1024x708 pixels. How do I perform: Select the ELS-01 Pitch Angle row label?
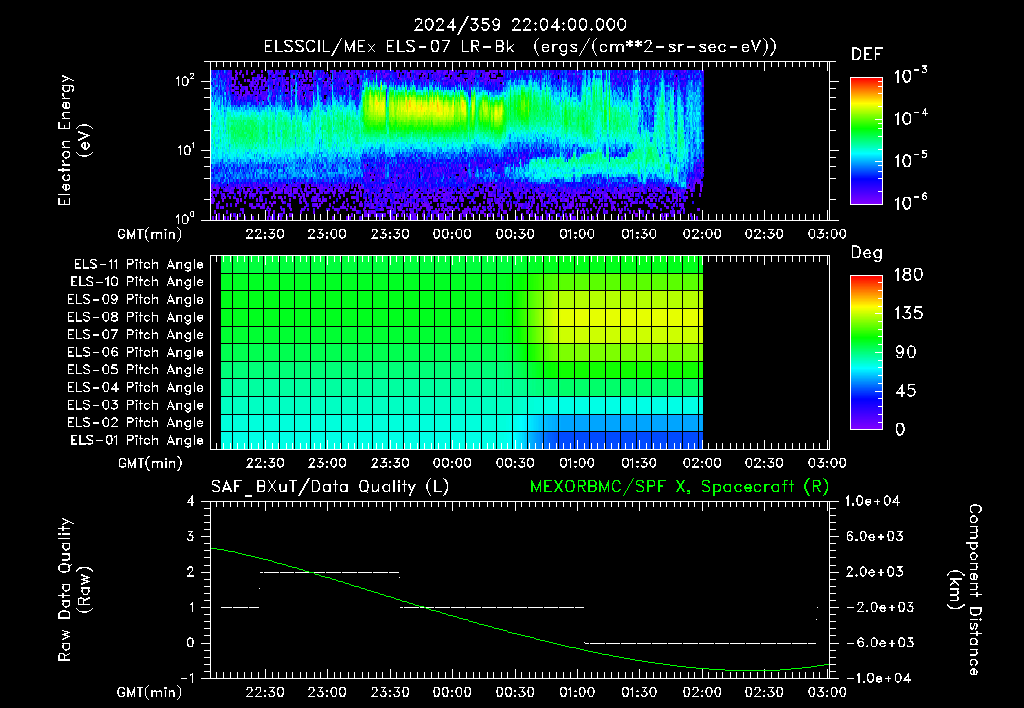137,440
